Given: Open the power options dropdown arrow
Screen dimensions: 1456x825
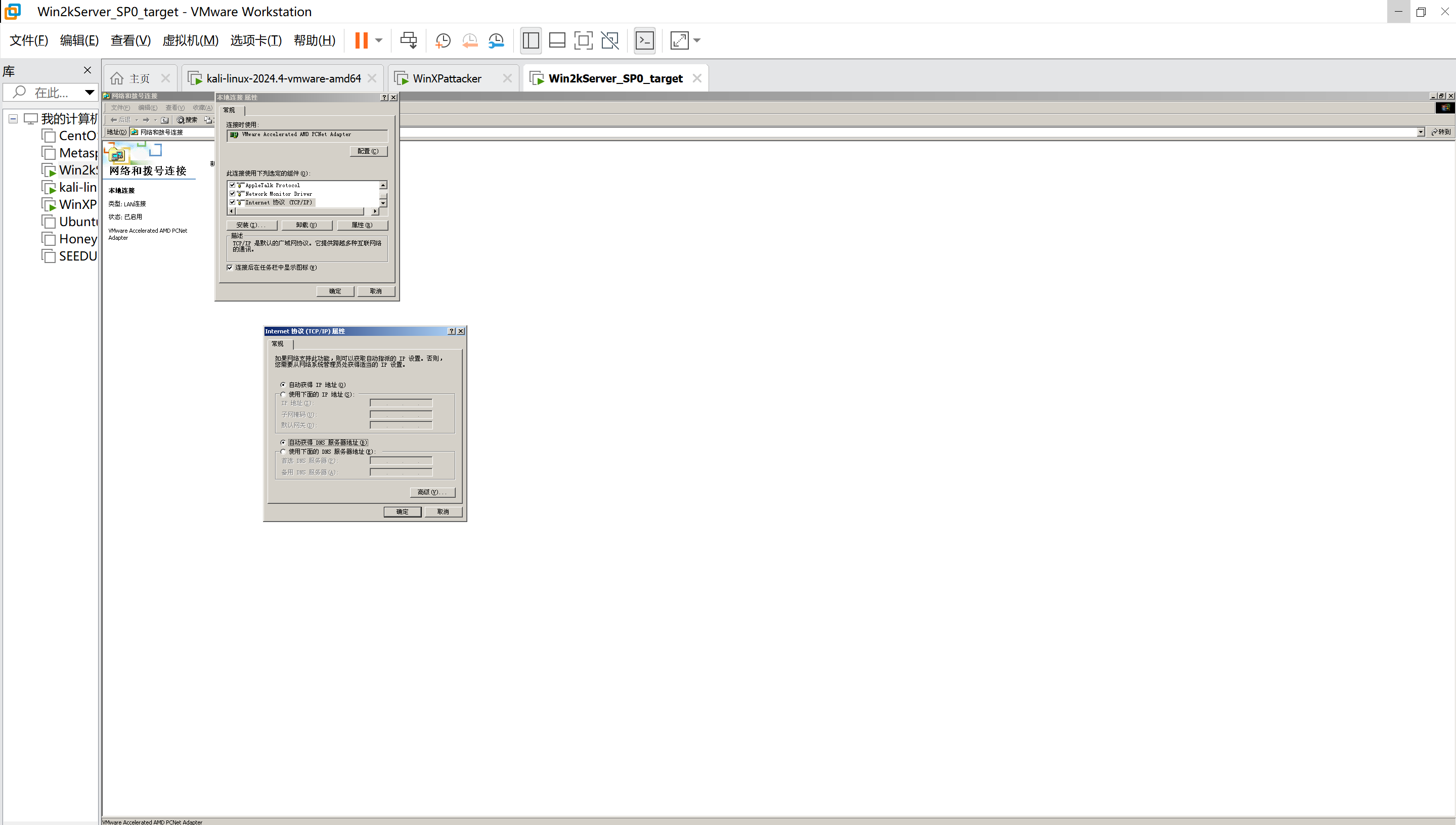Looking at the screenshot, I should coord(379,40).
